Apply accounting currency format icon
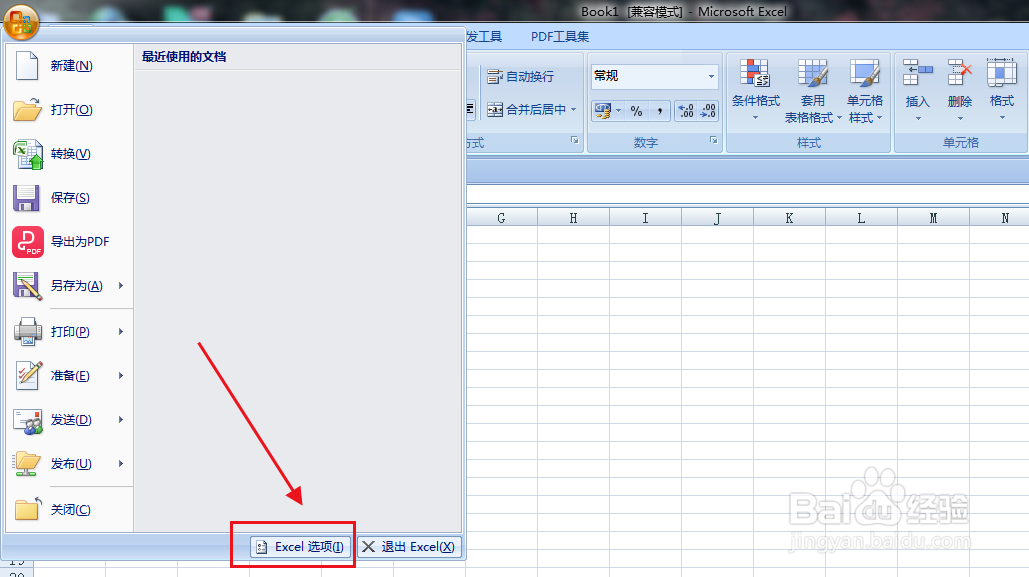 (602, 111)
